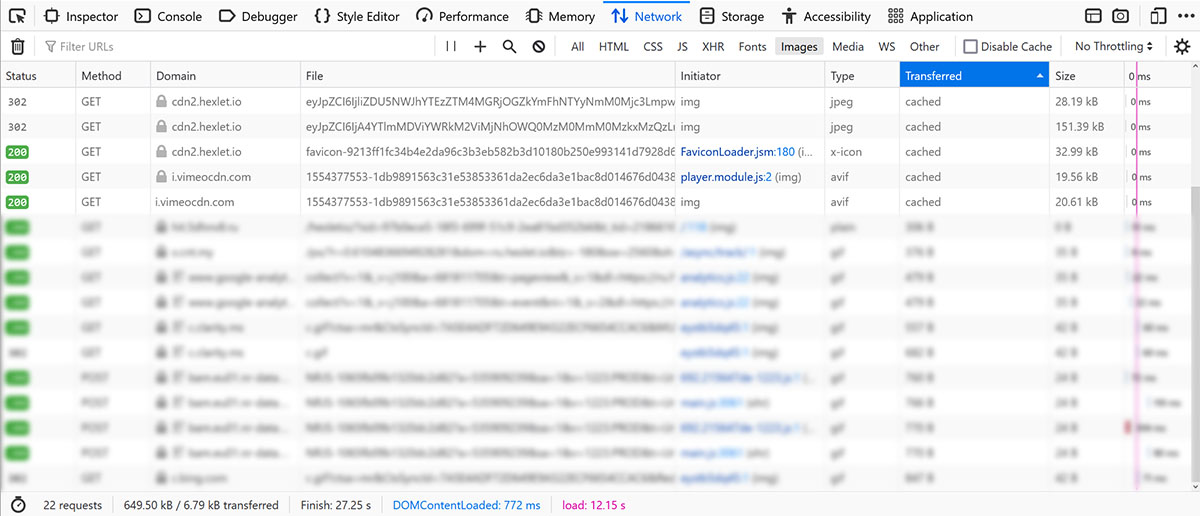
Task: Open the Storage tab
Action: tap(732, 16)
